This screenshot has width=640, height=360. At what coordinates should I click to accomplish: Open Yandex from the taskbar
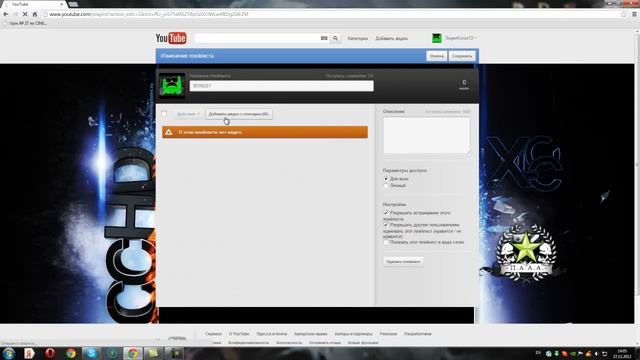tap(29, 353)
